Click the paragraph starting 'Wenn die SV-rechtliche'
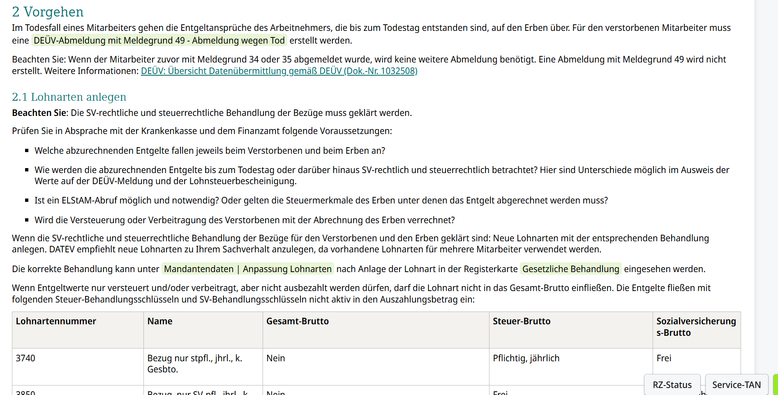The height and width of the screenshot is (395, 778). pyautogui.click(x=360, y=244)
